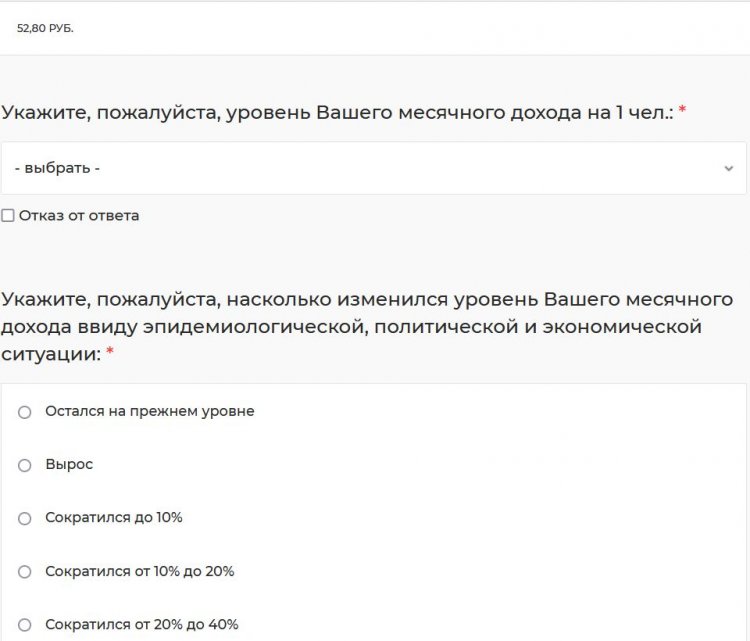Image resolution: width=750 pixels, height=641 pixels.
Task: Click the '52,80 РУБ.' price text
Action: tap(45, 28)
